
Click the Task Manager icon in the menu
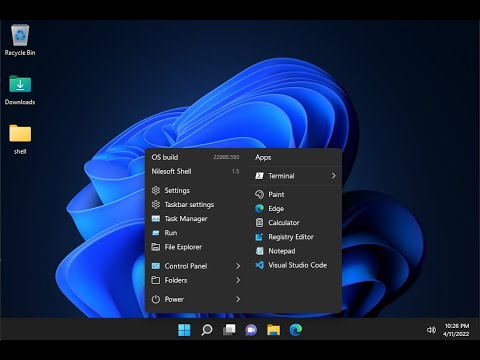coord(156,219)
